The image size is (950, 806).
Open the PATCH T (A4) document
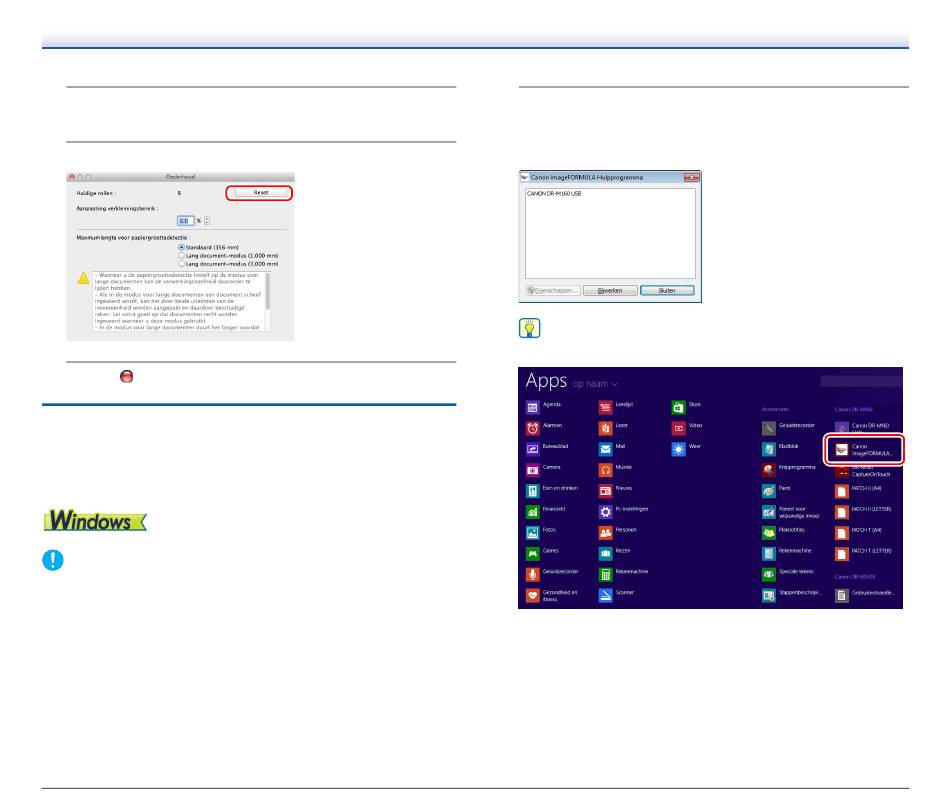tap(859, 532)
